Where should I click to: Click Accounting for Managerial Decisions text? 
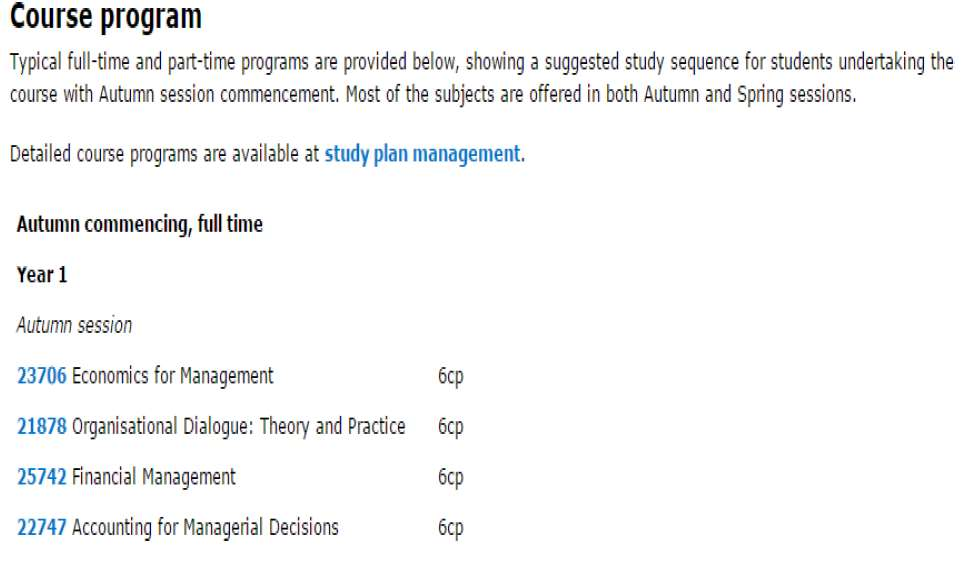coord(205,528)
